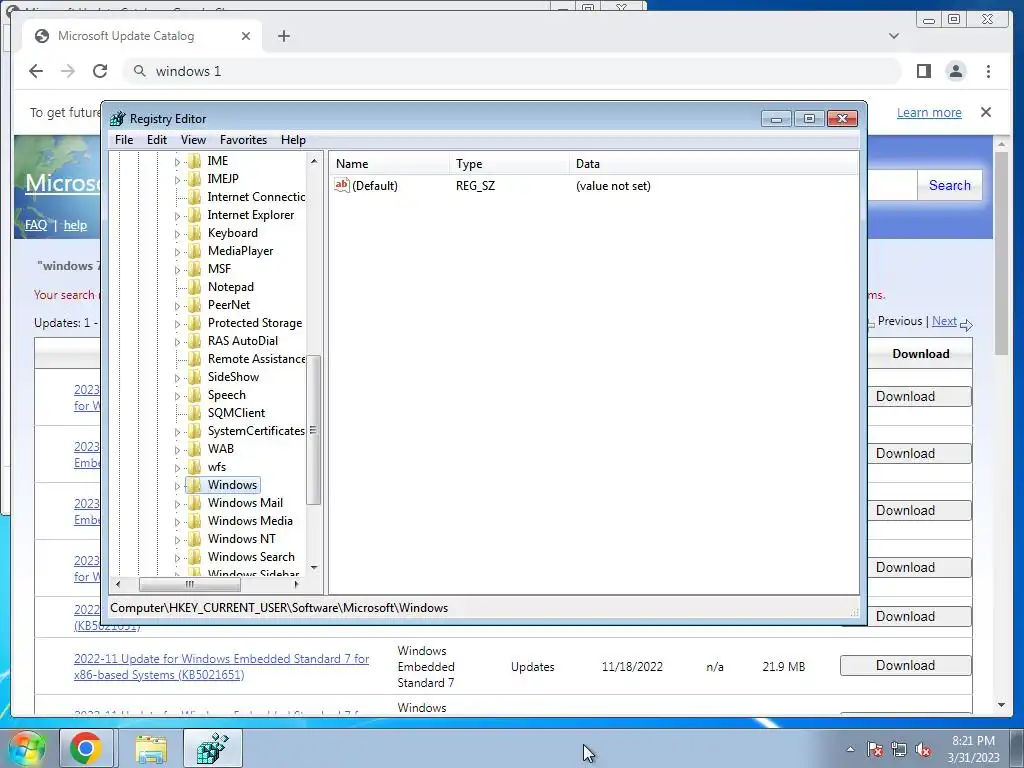The image size is (1024, 768).
Task: Sort values by the Type column header
Action: (x=509, y=164)
